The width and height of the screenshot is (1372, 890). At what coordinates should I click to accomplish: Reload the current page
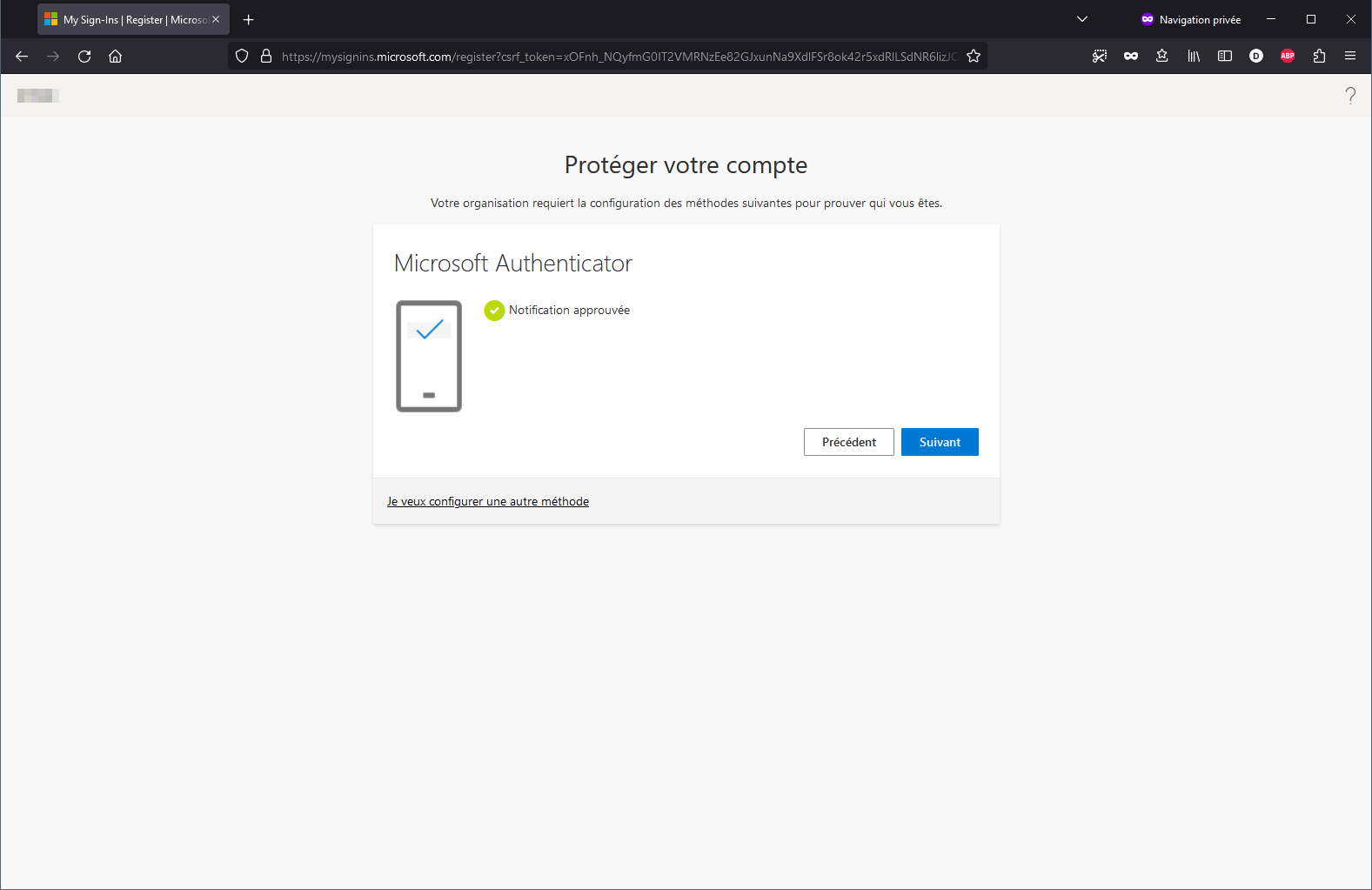(x=84, y=57)
